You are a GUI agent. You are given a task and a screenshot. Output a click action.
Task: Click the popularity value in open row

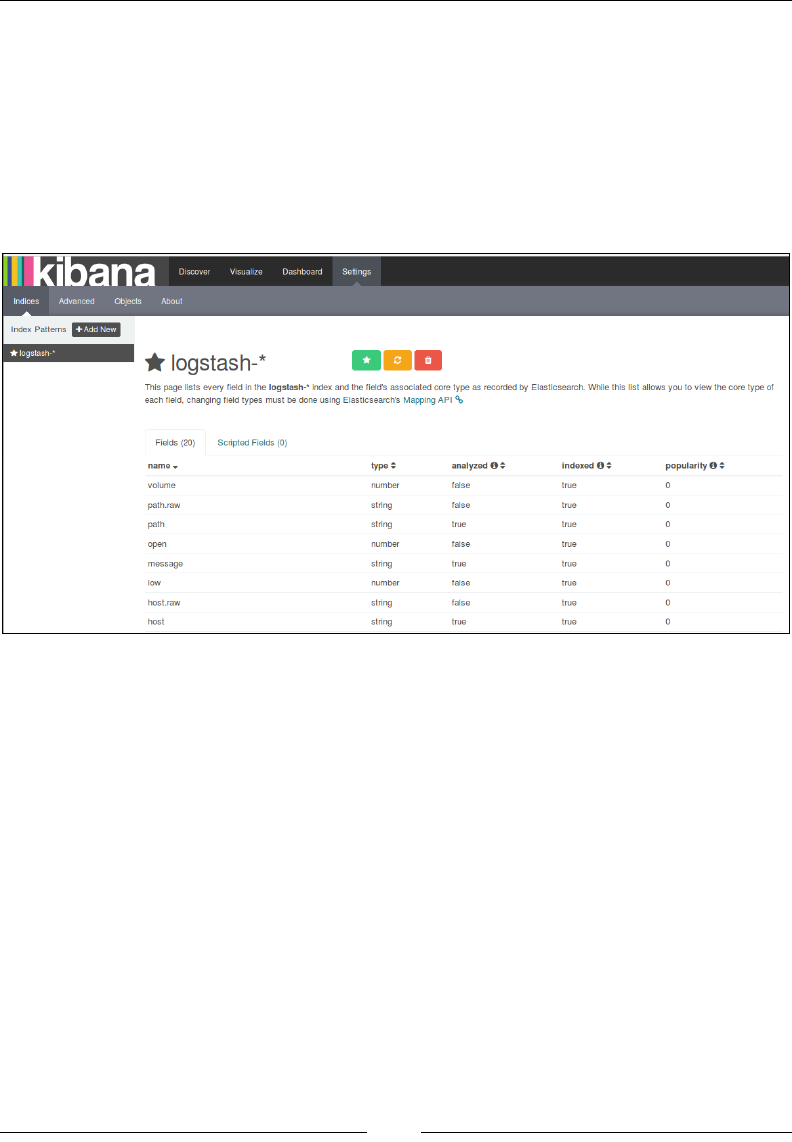667,544
